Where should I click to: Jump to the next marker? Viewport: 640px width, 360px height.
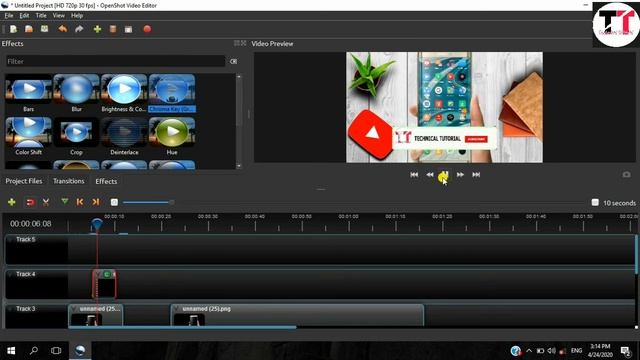click(x=96, y=202)
